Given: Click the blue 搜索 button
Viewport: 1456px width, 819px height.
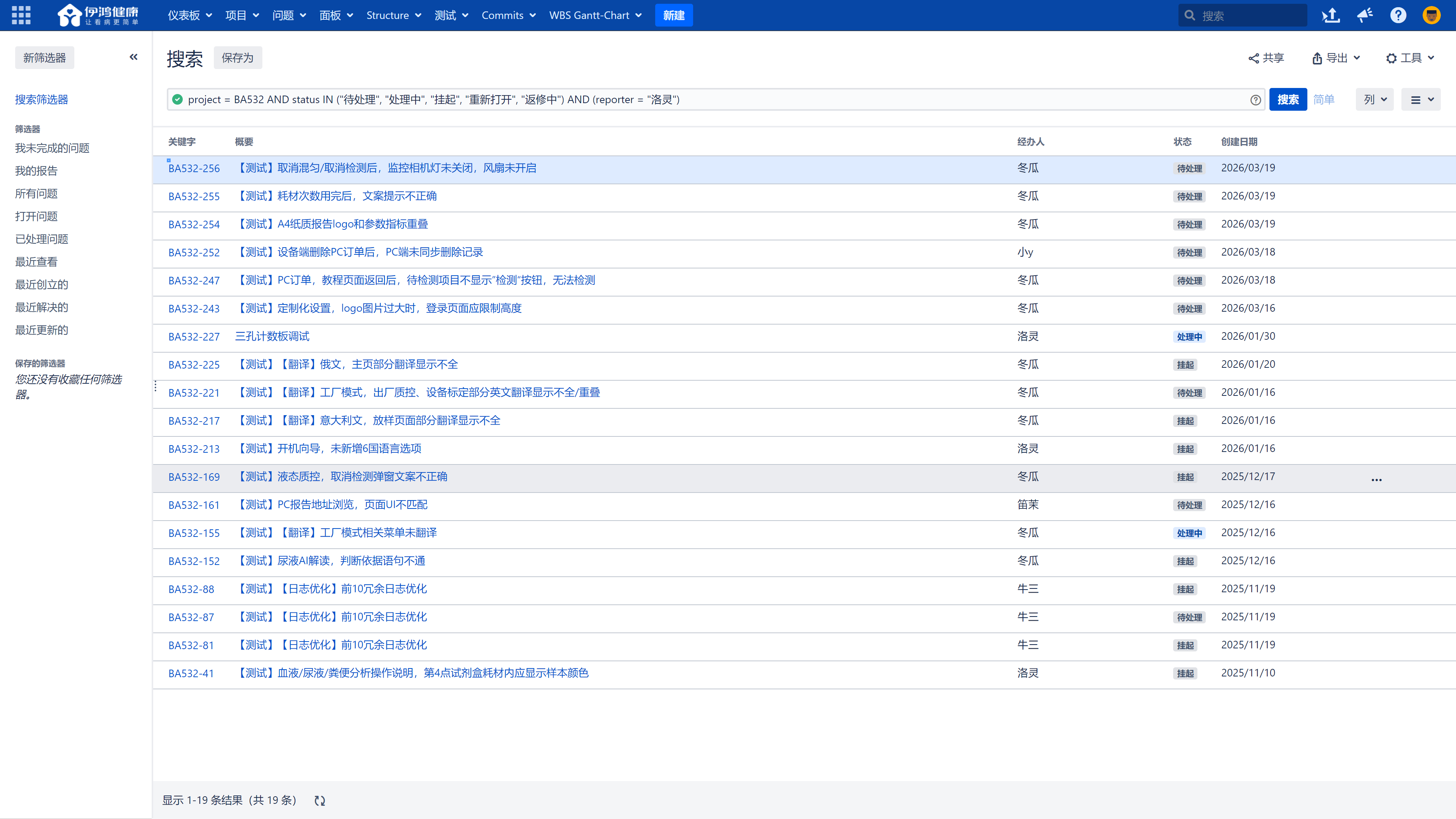Looking at the screenshot, I should tap(1288, 99).
